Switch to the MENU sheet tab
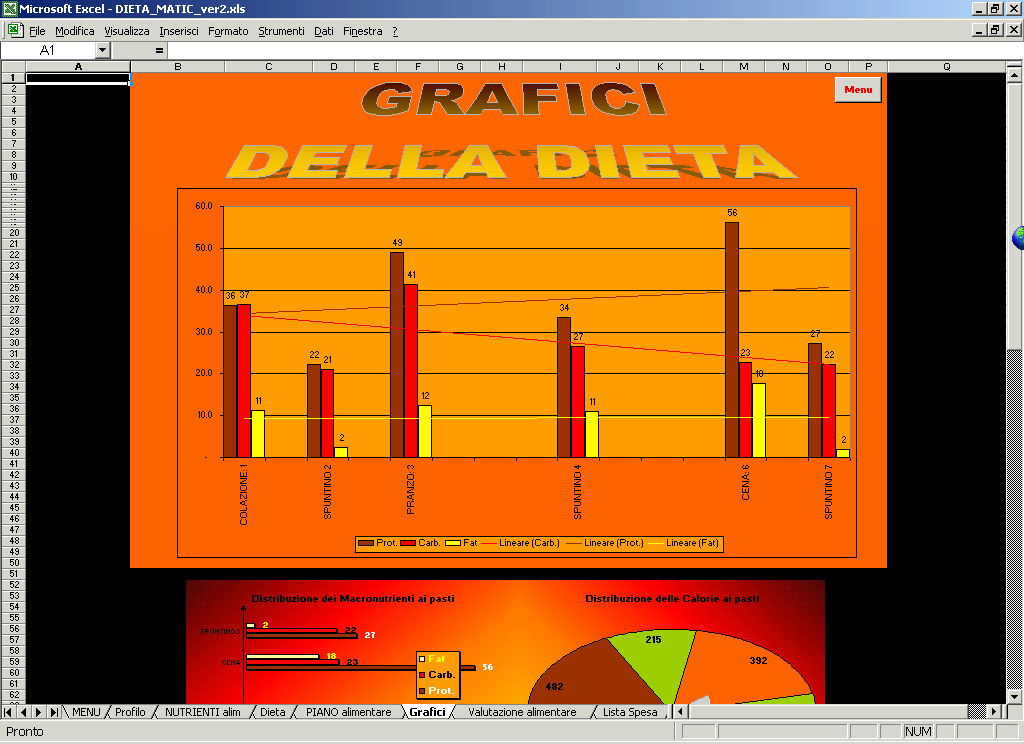This screenshot has height=744, width=1024. (x=86, y=712)
